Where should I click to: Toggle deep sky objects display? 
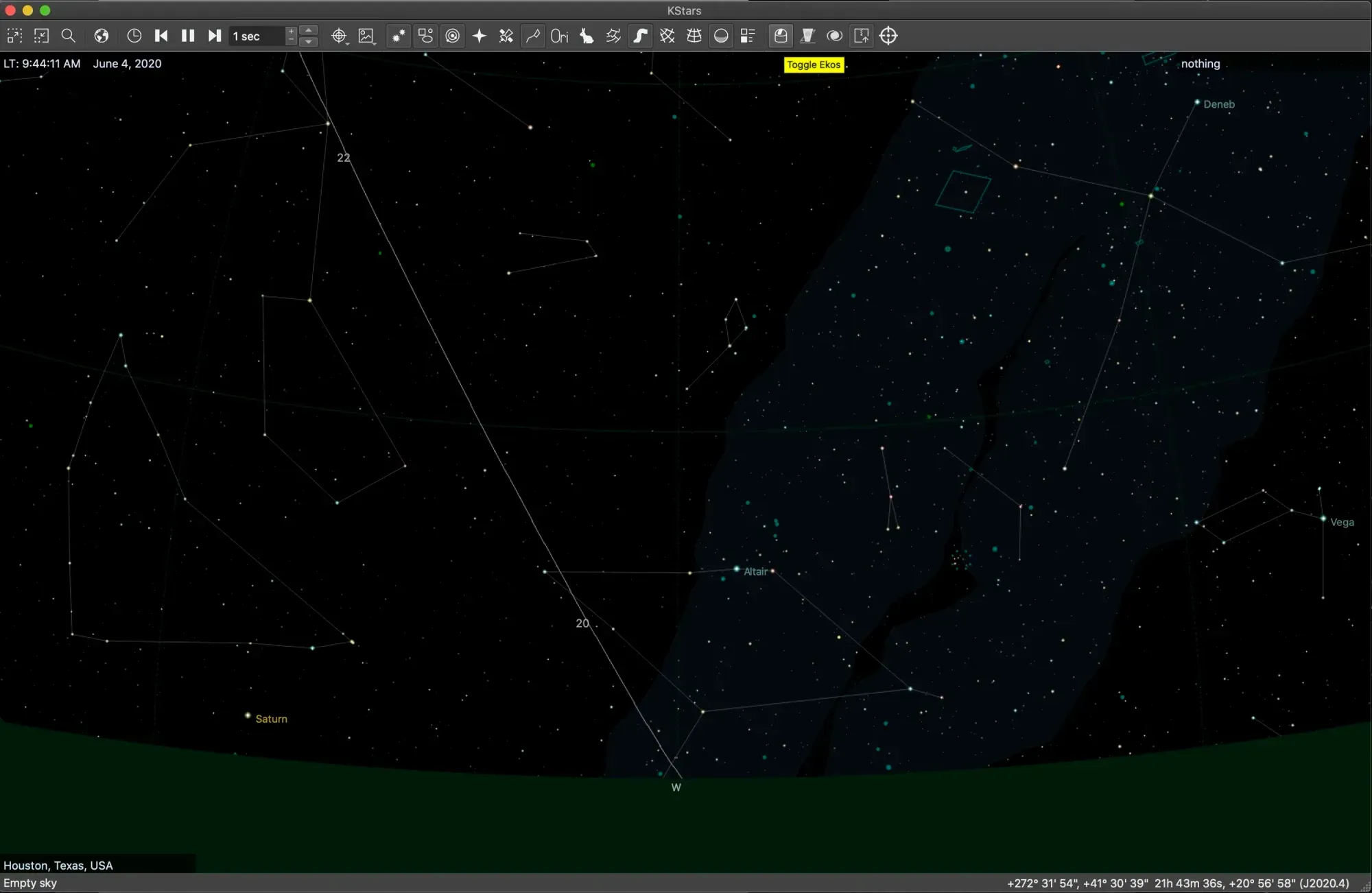[425, 36]
